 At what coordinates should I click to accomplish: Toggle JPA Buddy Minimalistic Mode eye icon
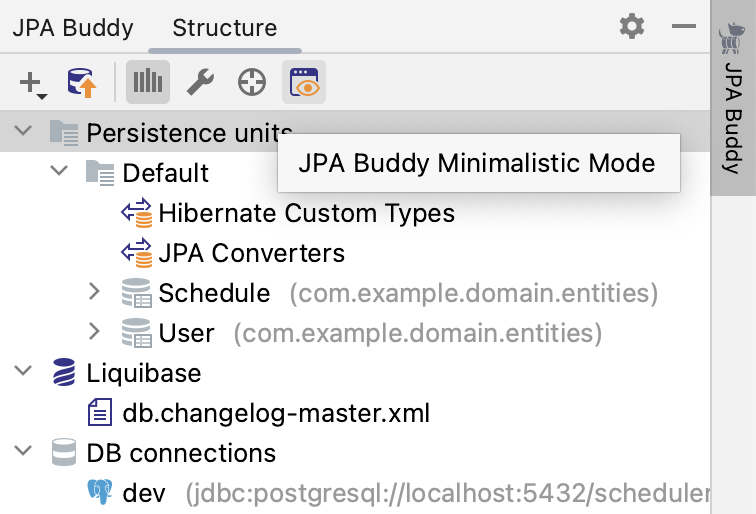click(x=304, y=83)
